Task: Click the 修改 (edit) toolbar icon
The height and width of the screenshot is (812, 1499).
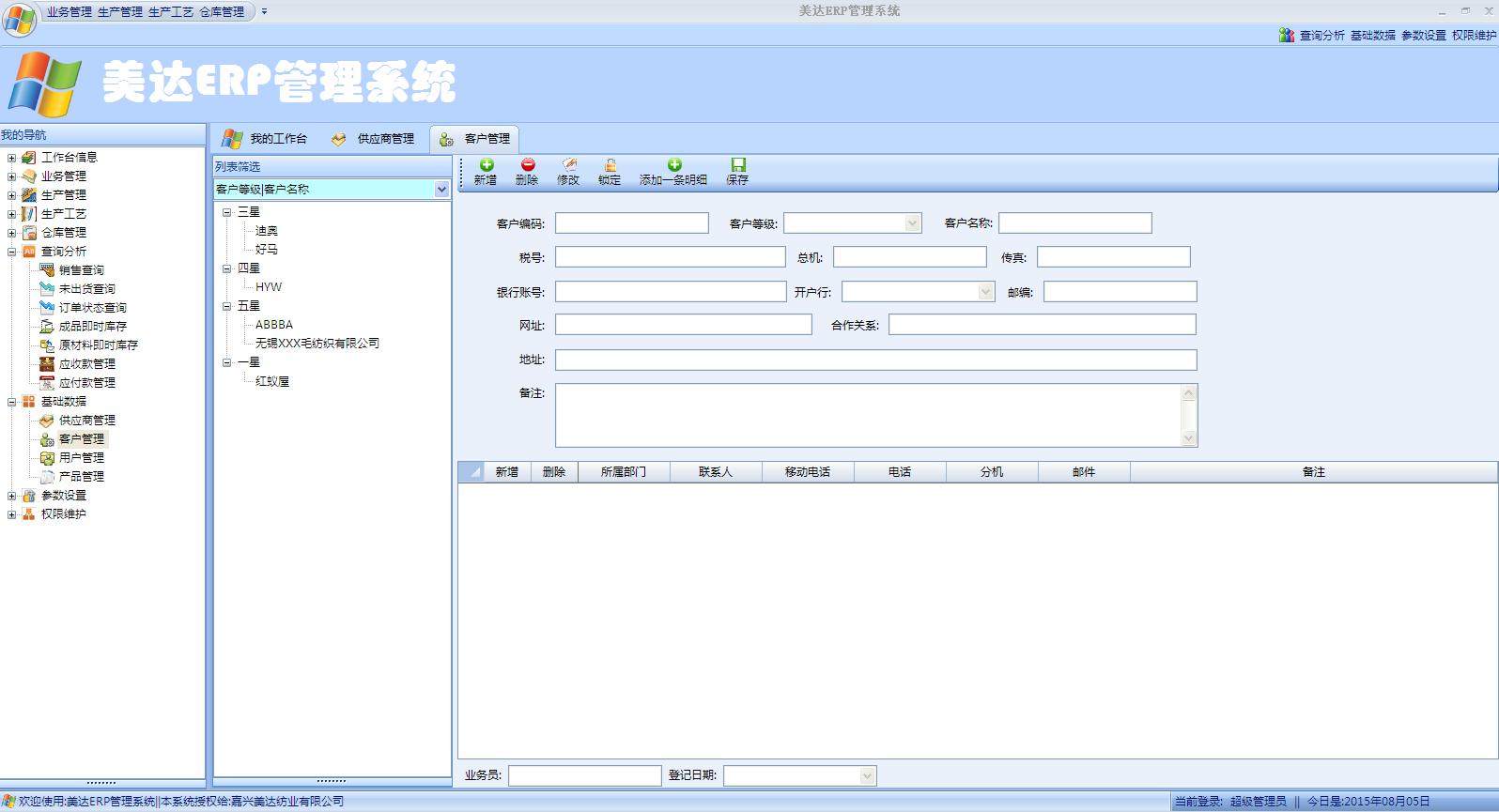Action: click(x=568, y=172)
